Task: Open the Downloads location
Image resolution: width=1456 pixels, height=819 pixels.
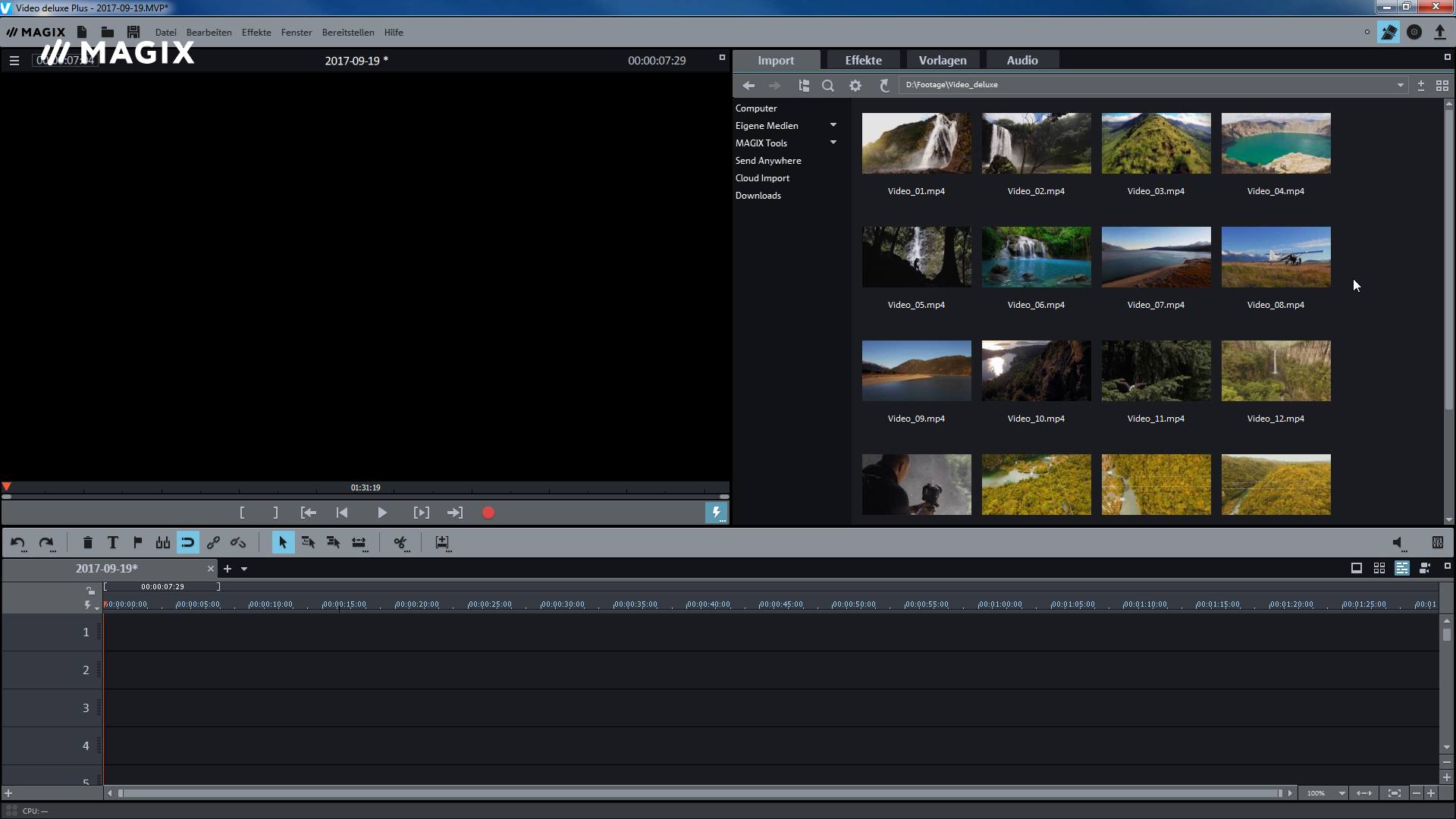Action: [x=758, y=196]
